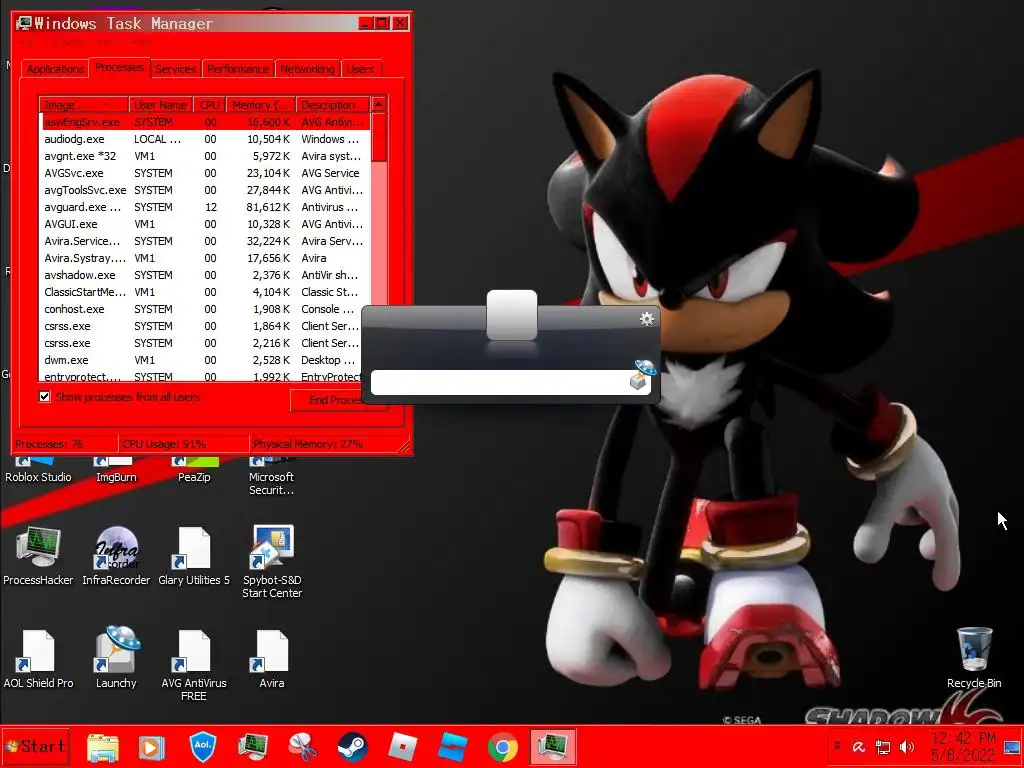The width and height of the screenshot is (1024, 768).
Task: Select the avguard.exe process using 12 CPU
Action: coord(204,207)
